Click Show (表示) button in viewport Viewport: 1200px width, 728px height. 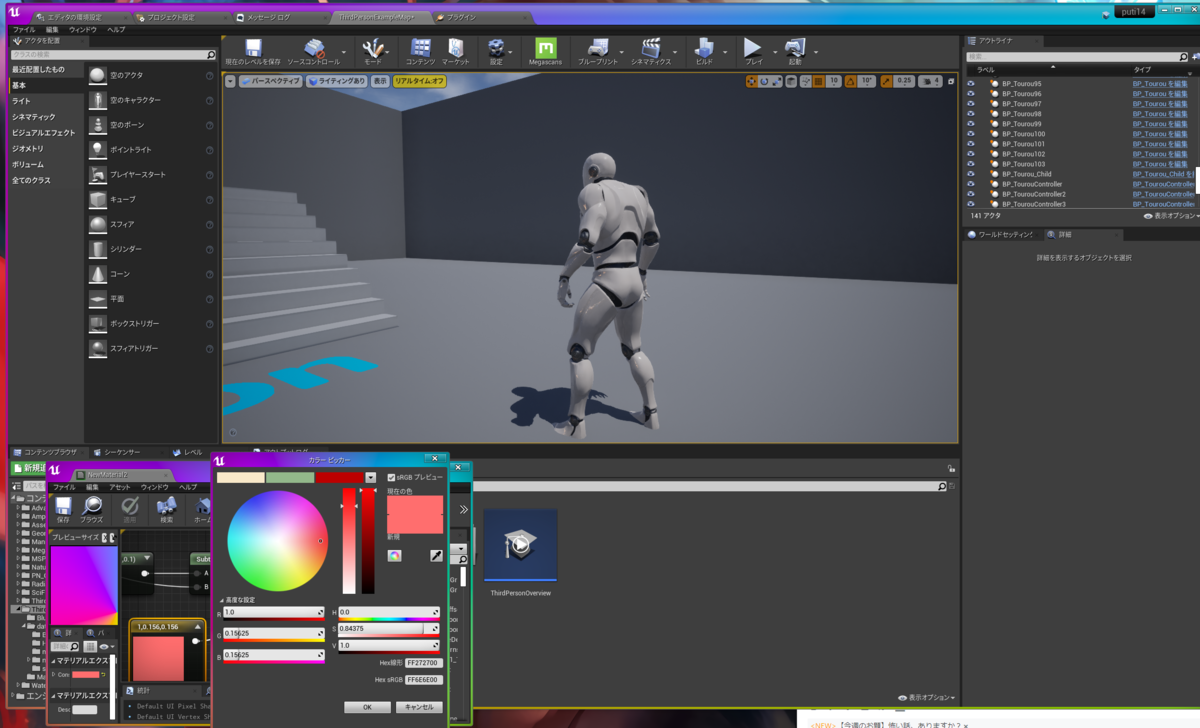pyautogui.click(x=380, y=81)
